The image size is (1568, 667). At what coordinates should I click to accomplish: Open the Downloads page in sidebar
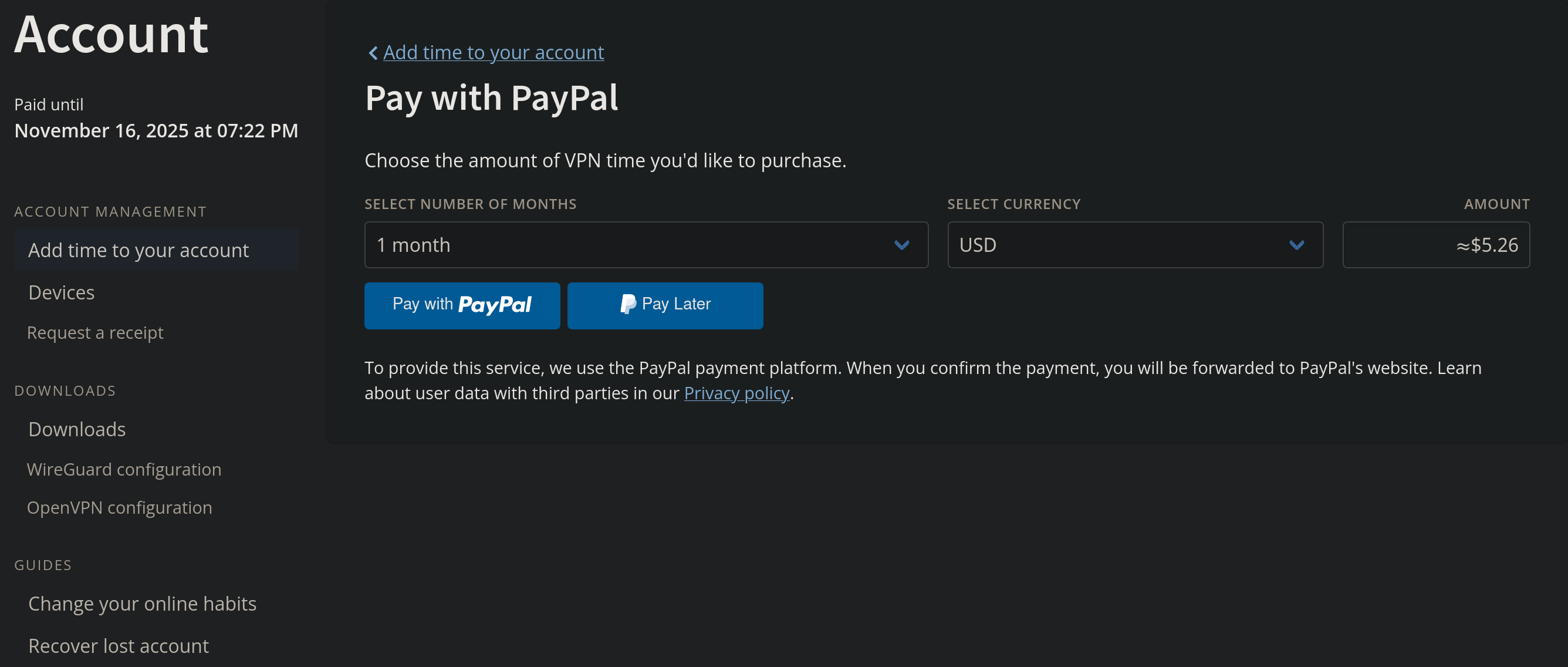click(x=77, y=429)
